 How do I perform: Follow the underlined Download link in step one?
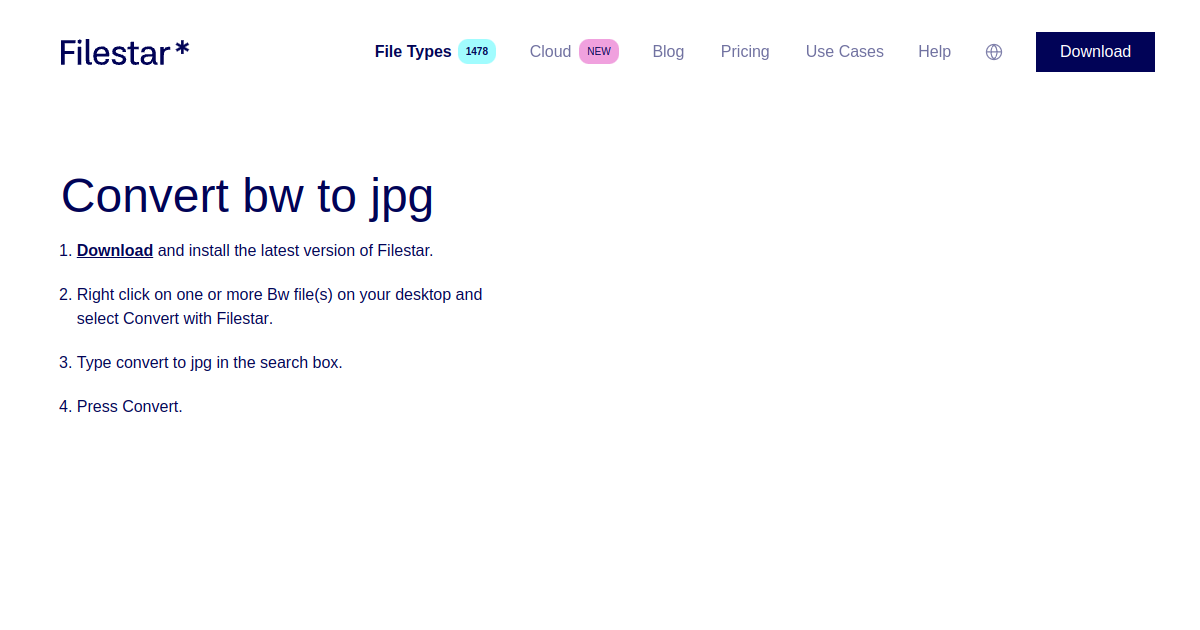[115, 250]
